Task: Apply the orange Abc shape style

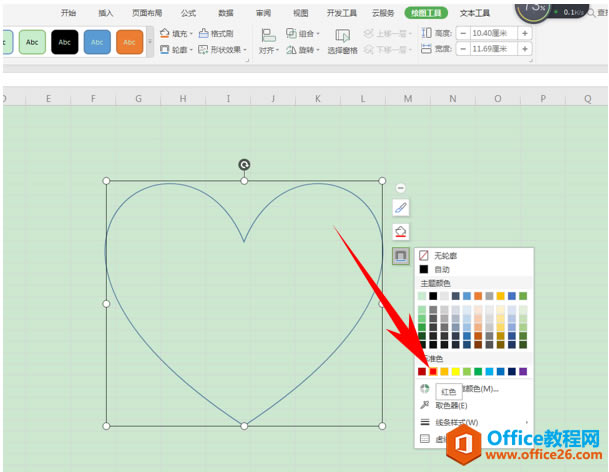Action: pyautogui.click(x=129, y=42)
